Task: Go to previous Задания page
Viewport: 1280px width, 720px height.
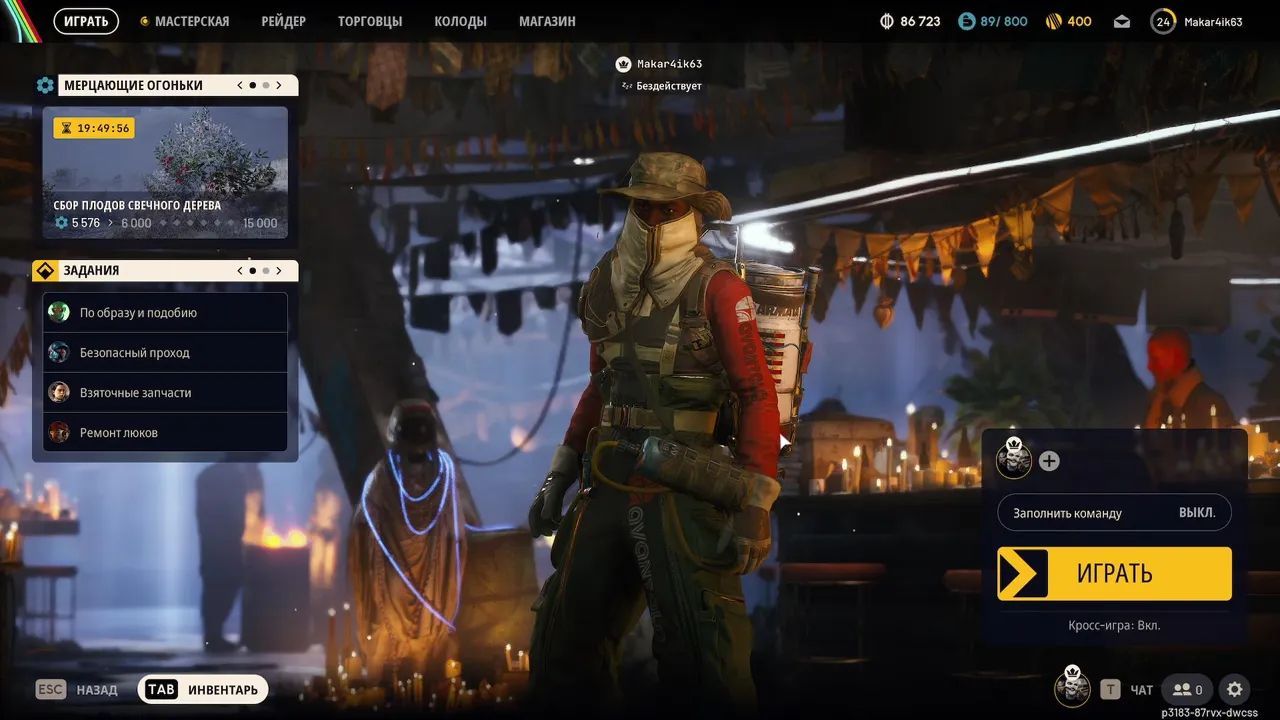Action: click(x=240, y=270)
